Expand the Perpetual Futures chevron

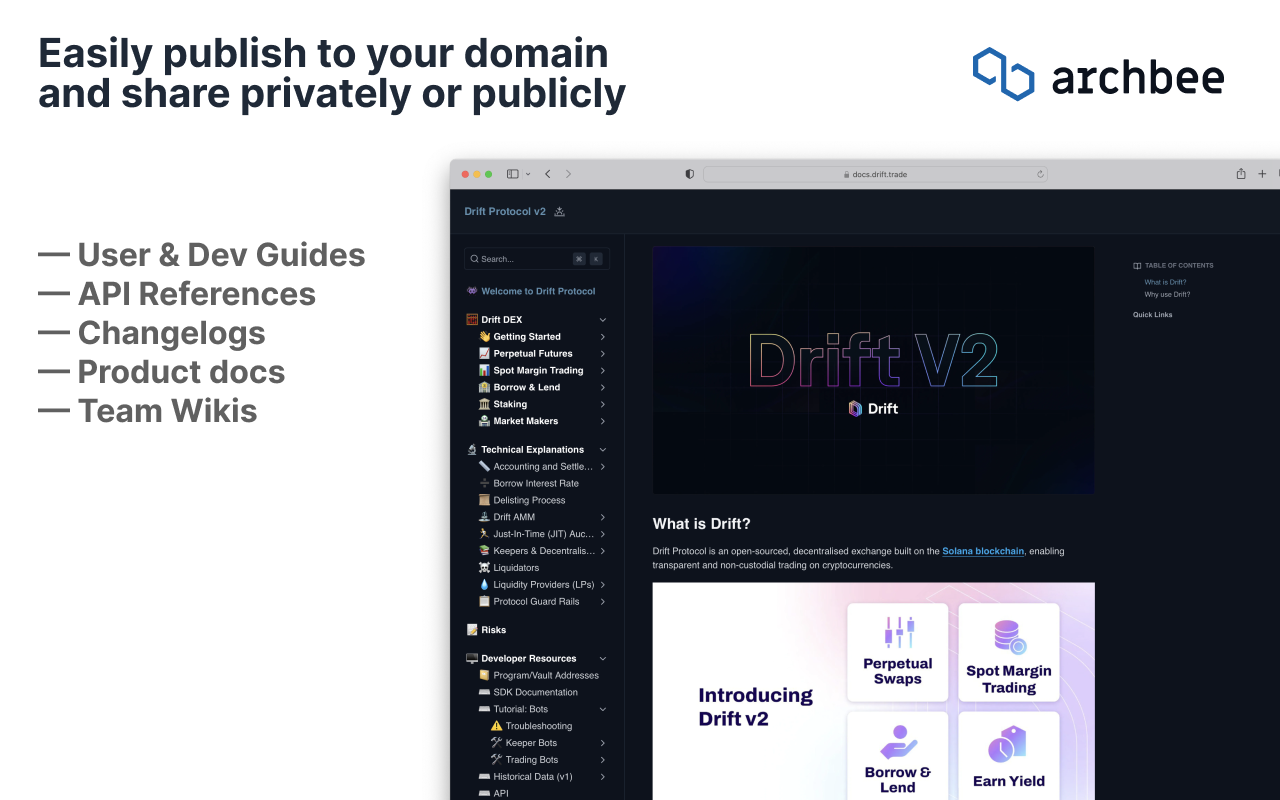(603, 354)
